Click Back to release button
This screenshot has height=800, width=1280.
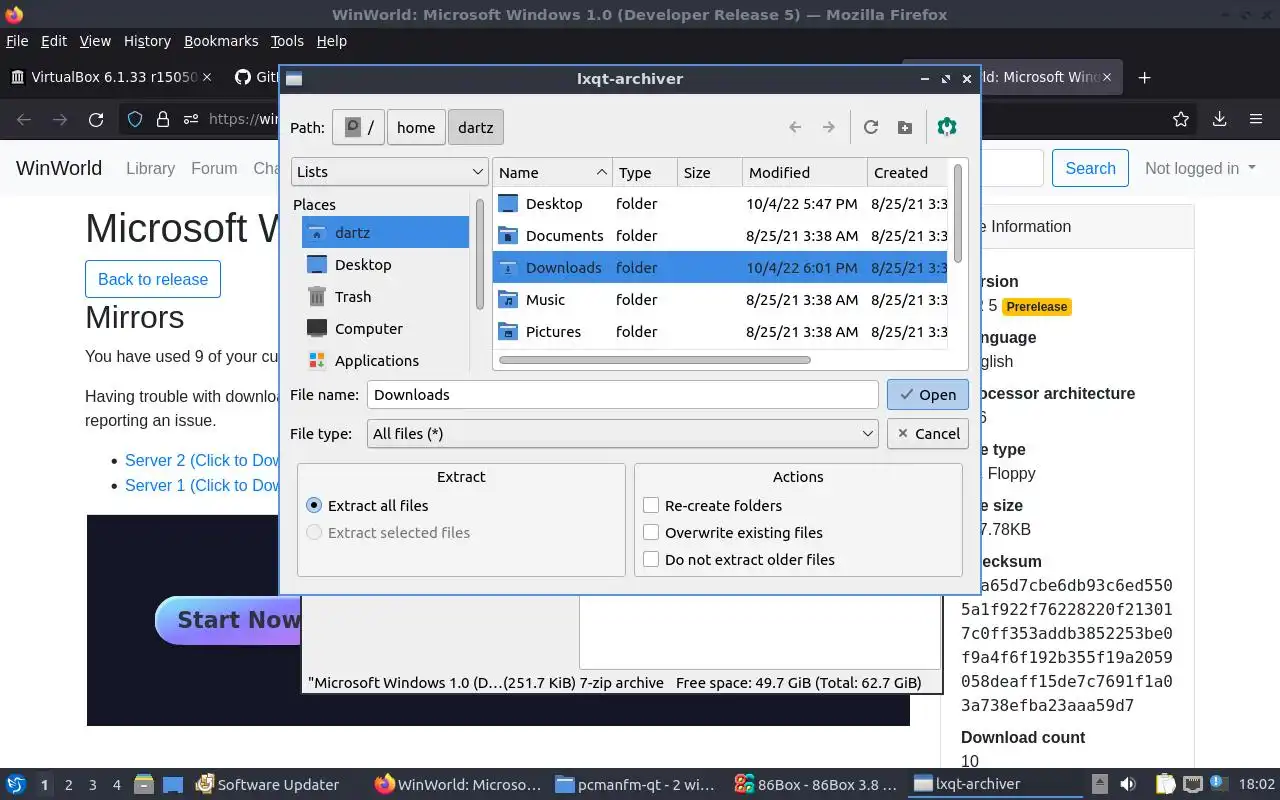click(153, 279)
